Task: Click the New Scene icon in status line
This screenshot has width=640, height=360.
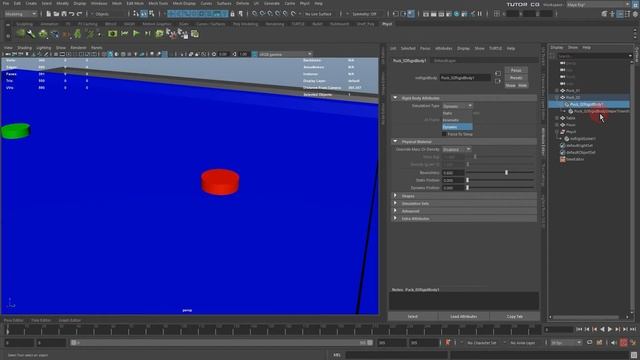Action: [x=49, y=14]
